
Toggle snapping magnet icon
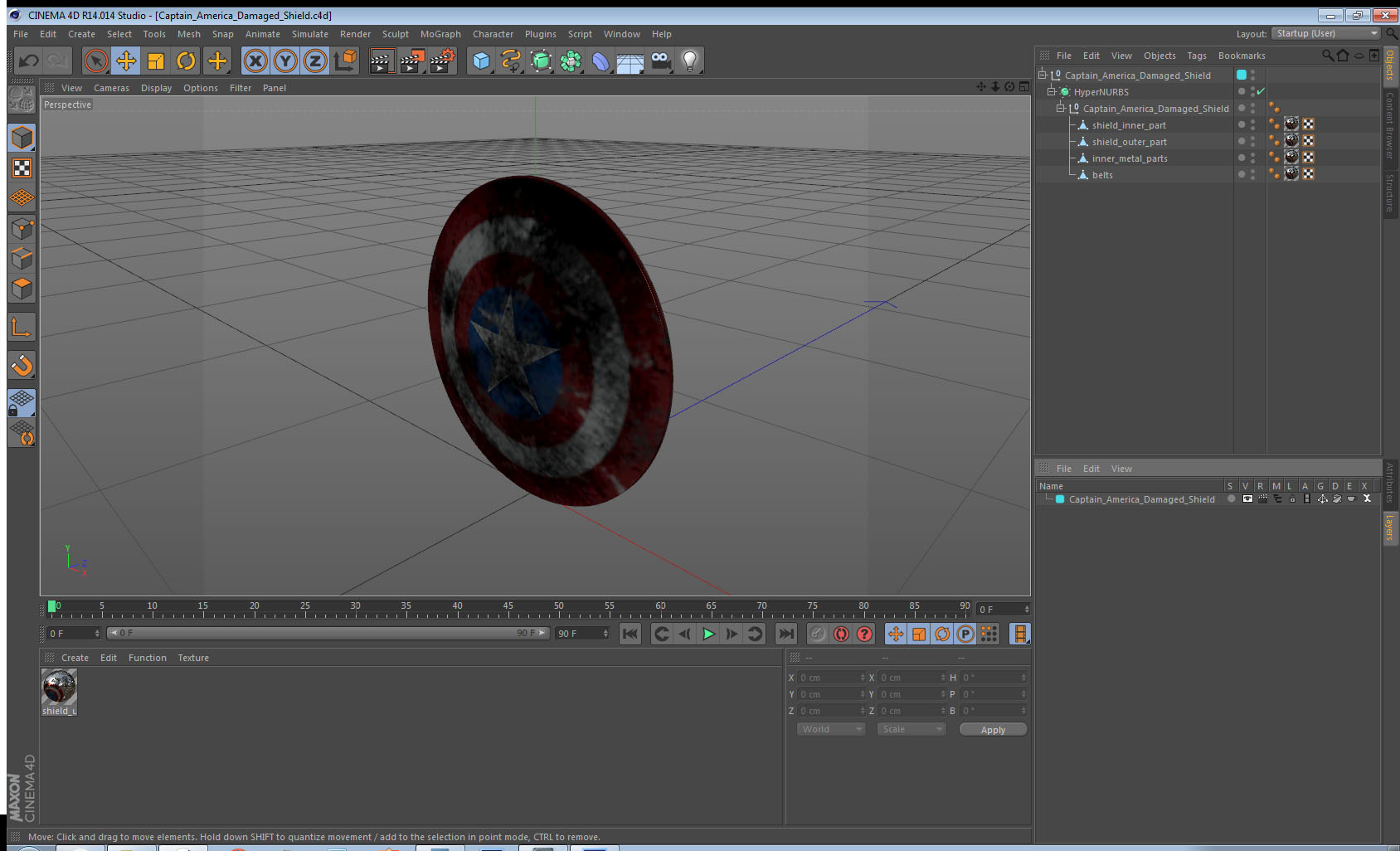pyautogui.click(x=22, y=365)
